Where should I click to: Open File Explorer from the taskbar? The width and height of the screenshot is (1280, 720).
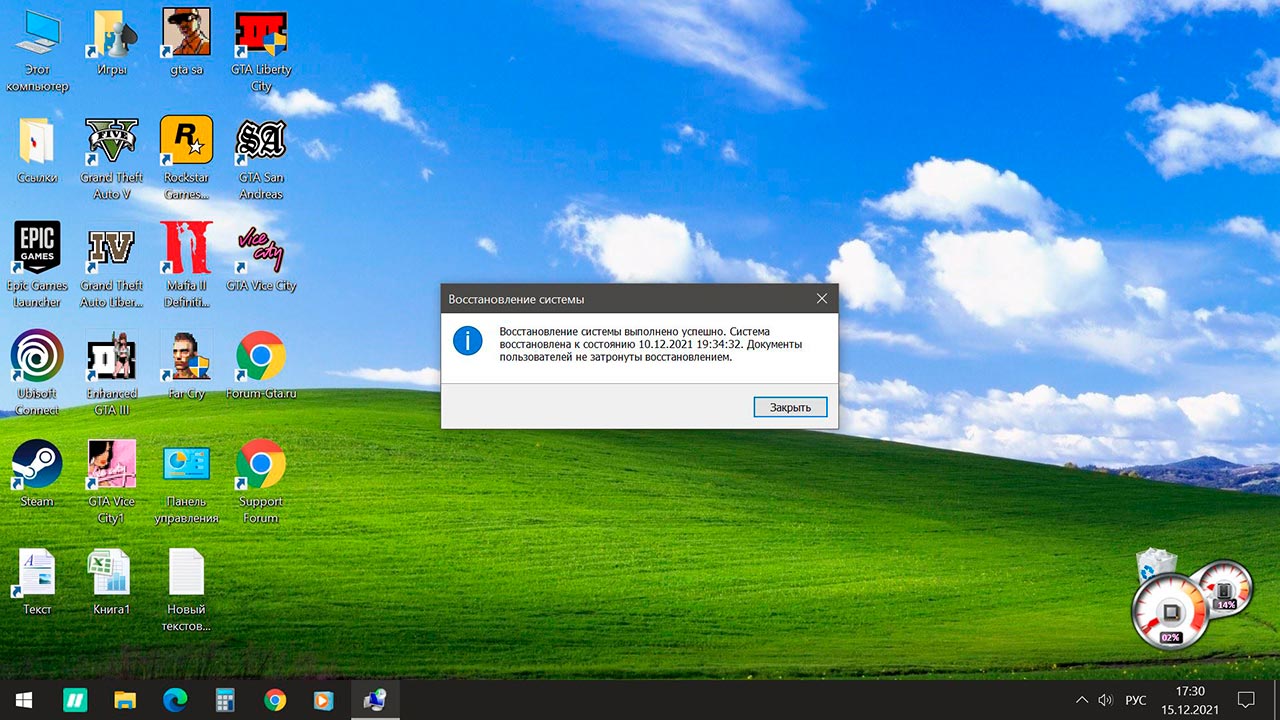click(x=125, y=699)
